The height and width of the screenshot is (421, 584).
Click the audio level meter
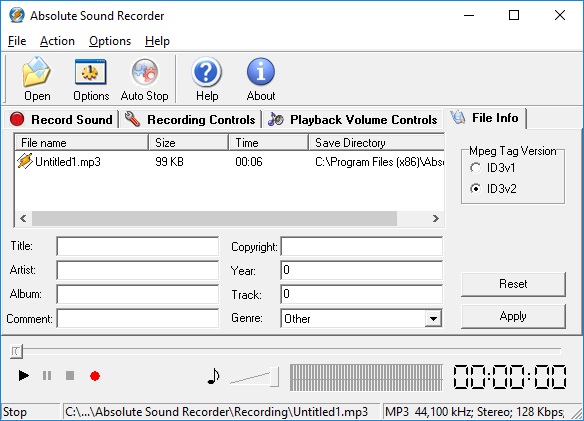pyautogui.click(x=366, y=377)
